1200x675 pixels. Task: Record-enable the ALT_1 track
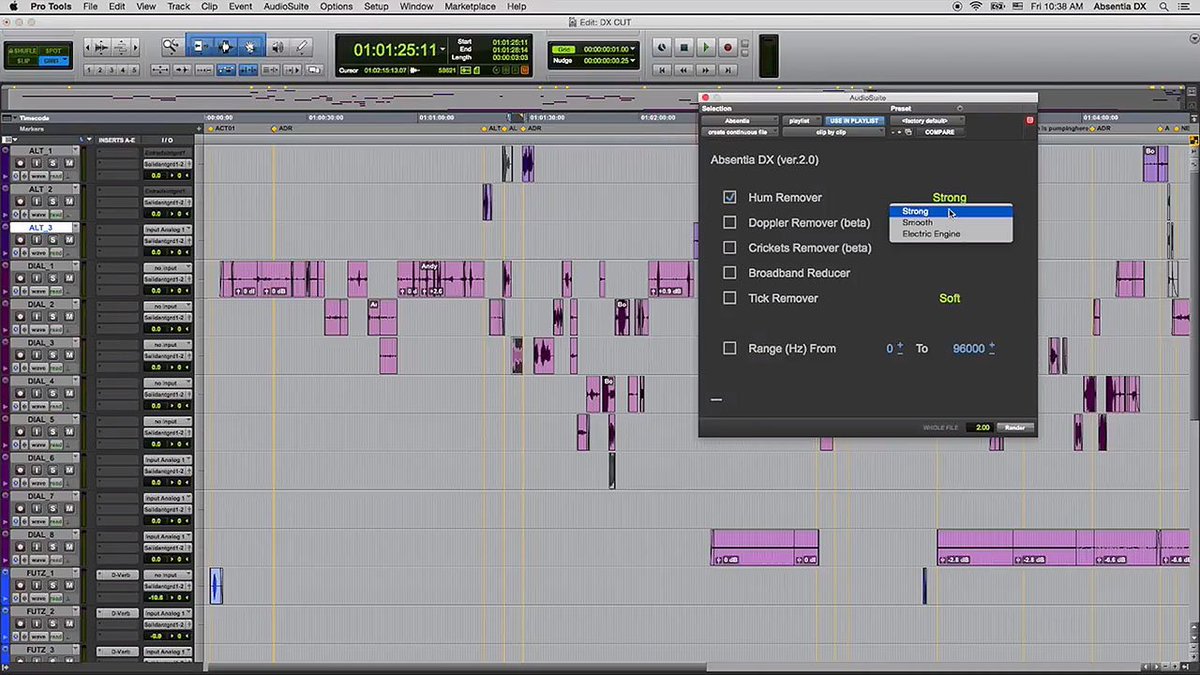20,163
